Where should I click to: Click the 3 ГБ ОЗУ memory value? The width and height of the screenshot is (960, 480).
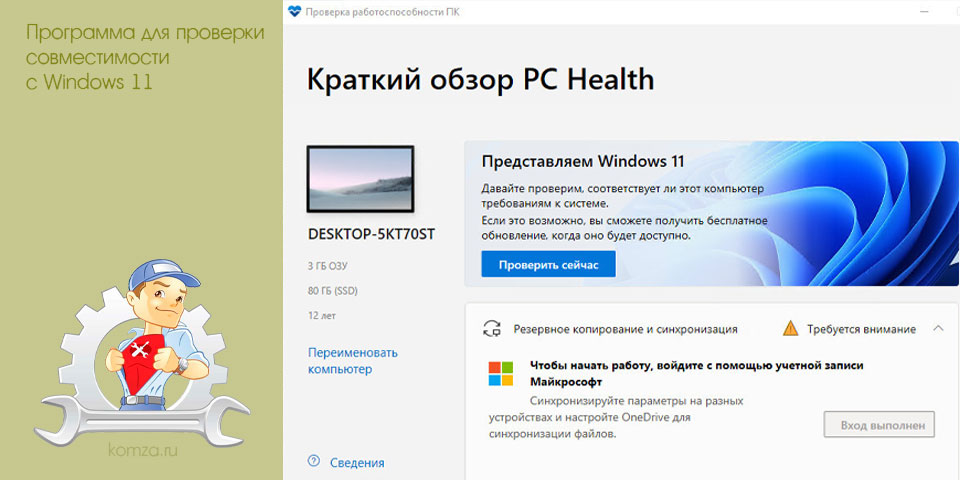pyautogui.click(x=328, y=266)
